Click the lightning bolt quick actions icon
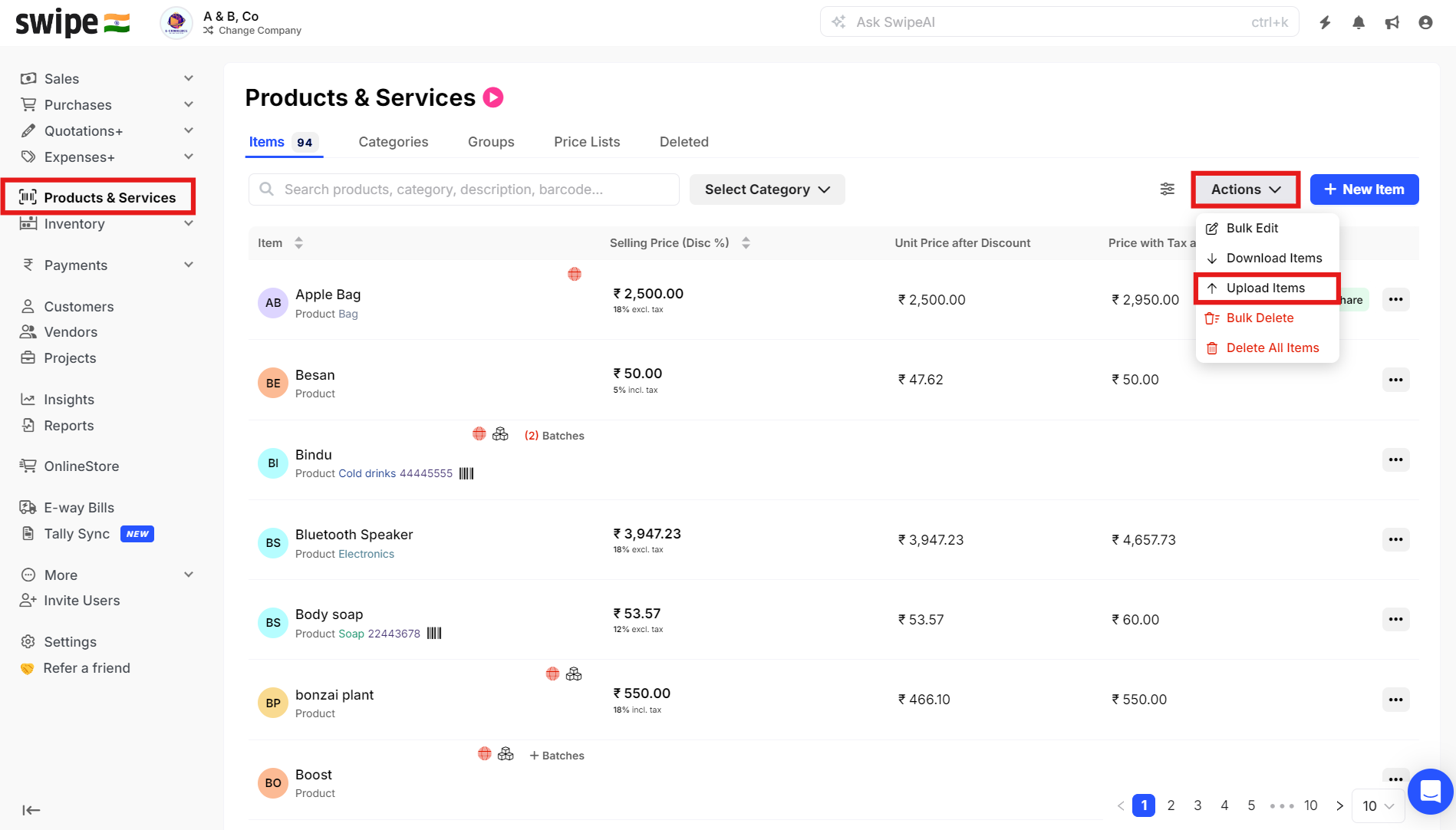This screenshot has height=830, width=1456. [1325, 22]
